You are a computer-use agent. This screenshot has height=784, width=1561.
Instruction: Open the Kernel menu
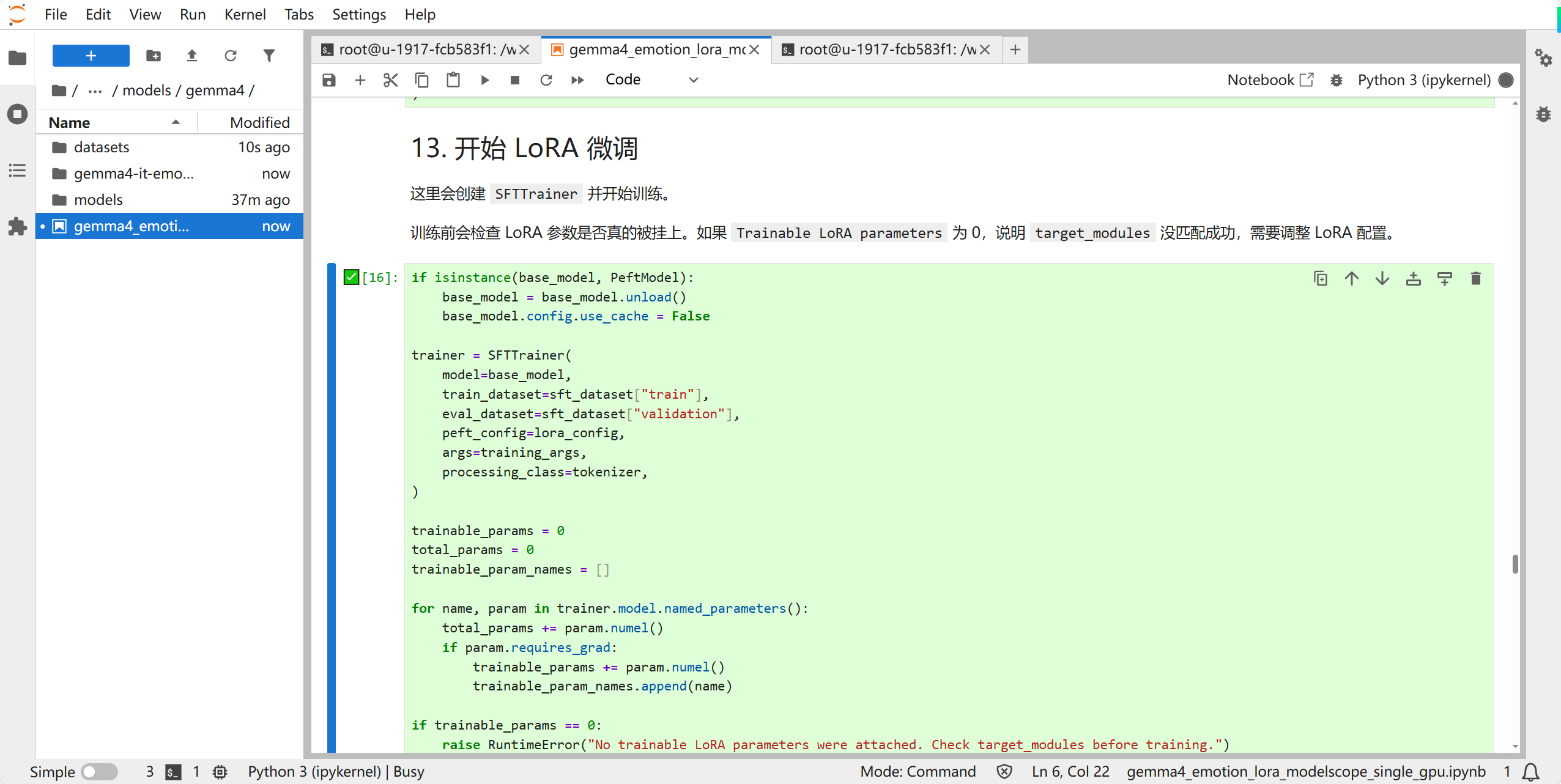[245, 14]
